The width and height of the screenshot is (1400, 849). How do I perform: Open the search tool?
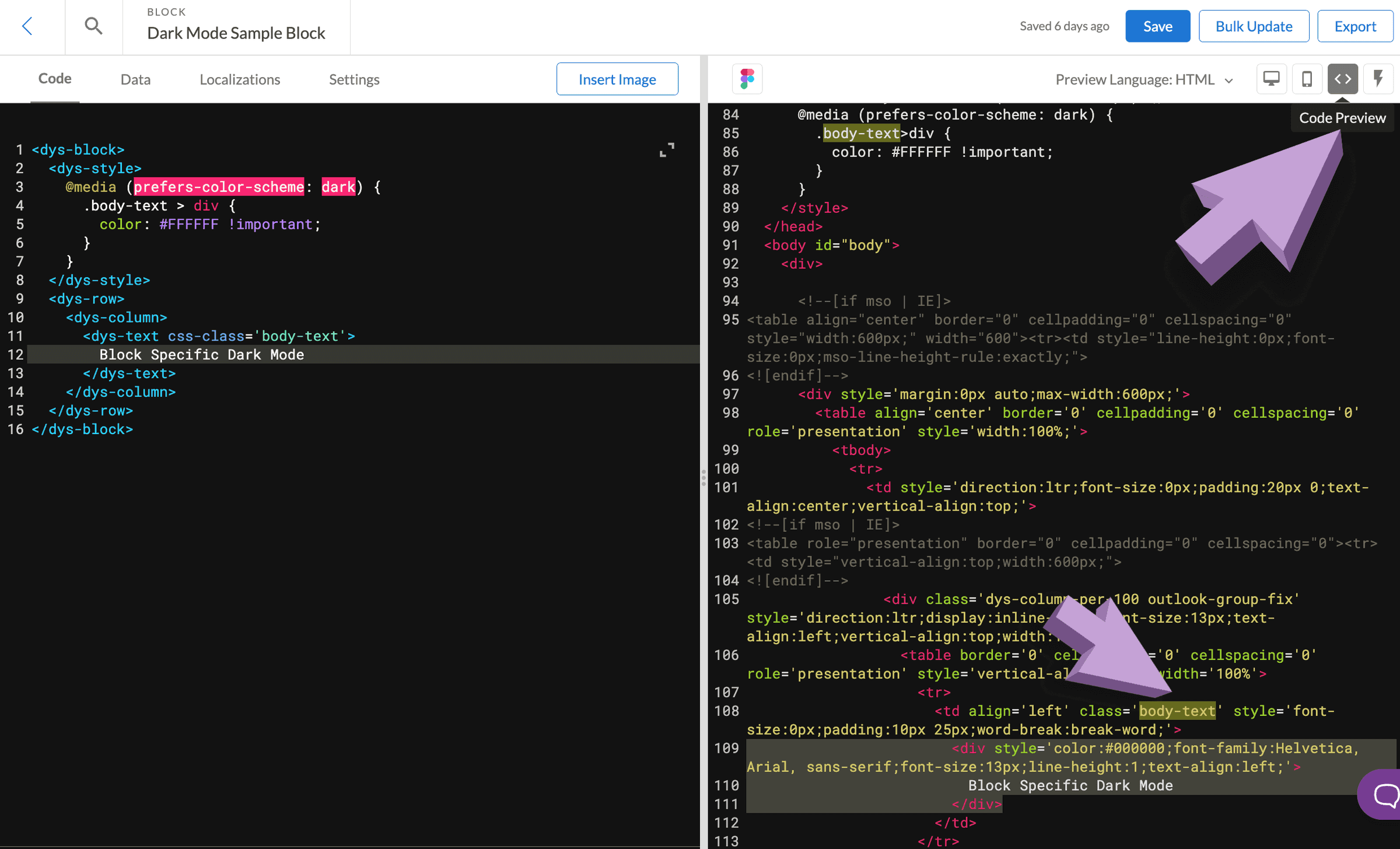coord(93,26)
